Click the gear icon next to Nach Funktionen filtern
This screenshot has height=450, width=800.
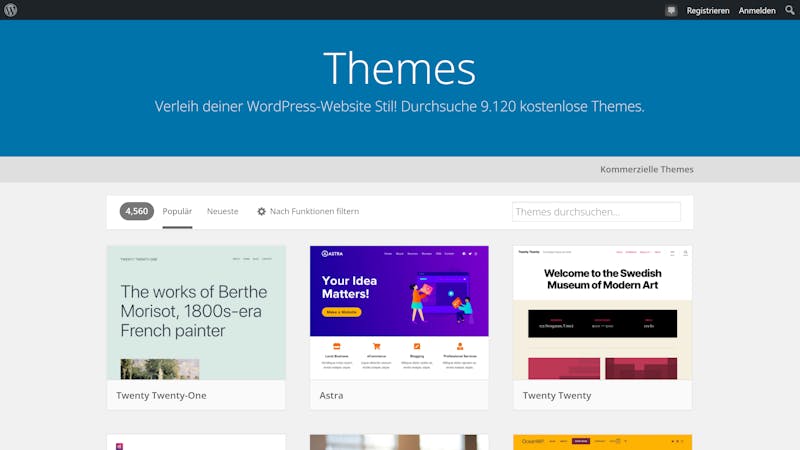coord(261,211)
